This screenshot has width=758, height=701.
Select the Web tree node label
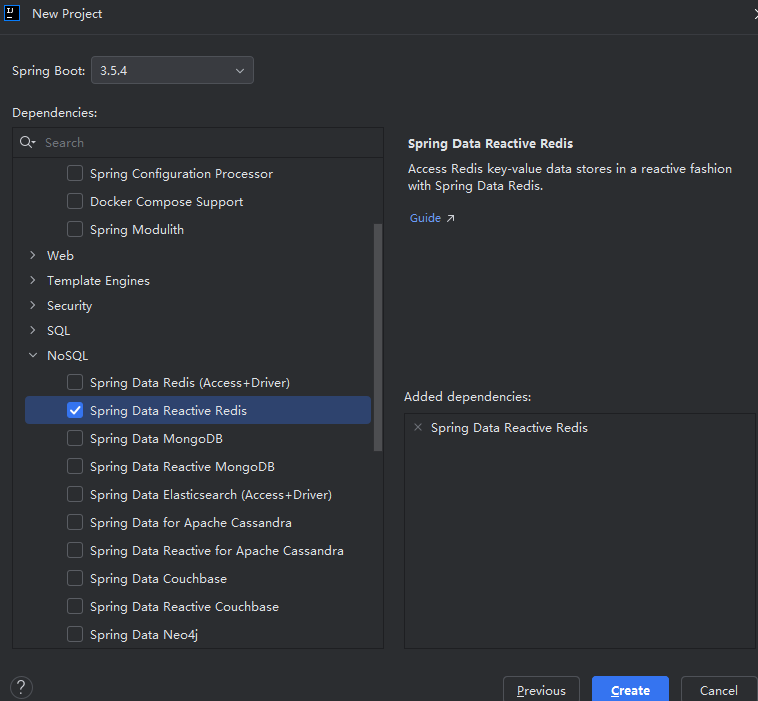pos(60,256)
